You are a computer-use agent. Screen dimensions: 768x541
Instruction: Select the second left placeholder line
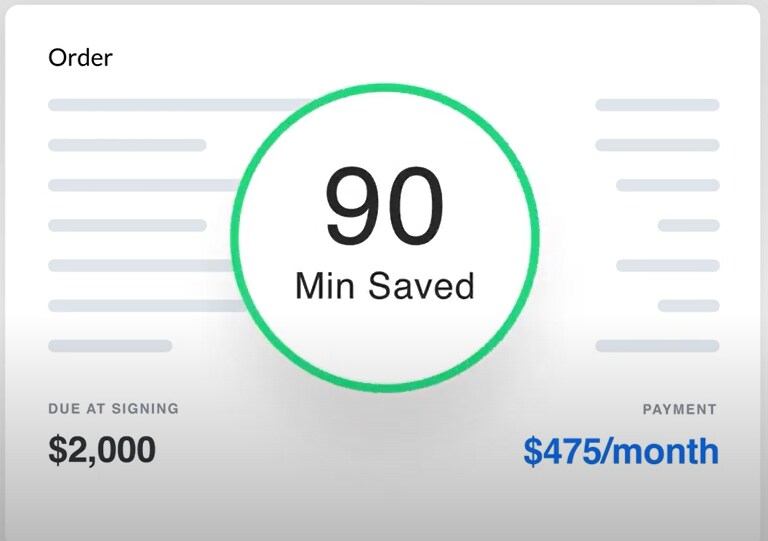point(127,145)
